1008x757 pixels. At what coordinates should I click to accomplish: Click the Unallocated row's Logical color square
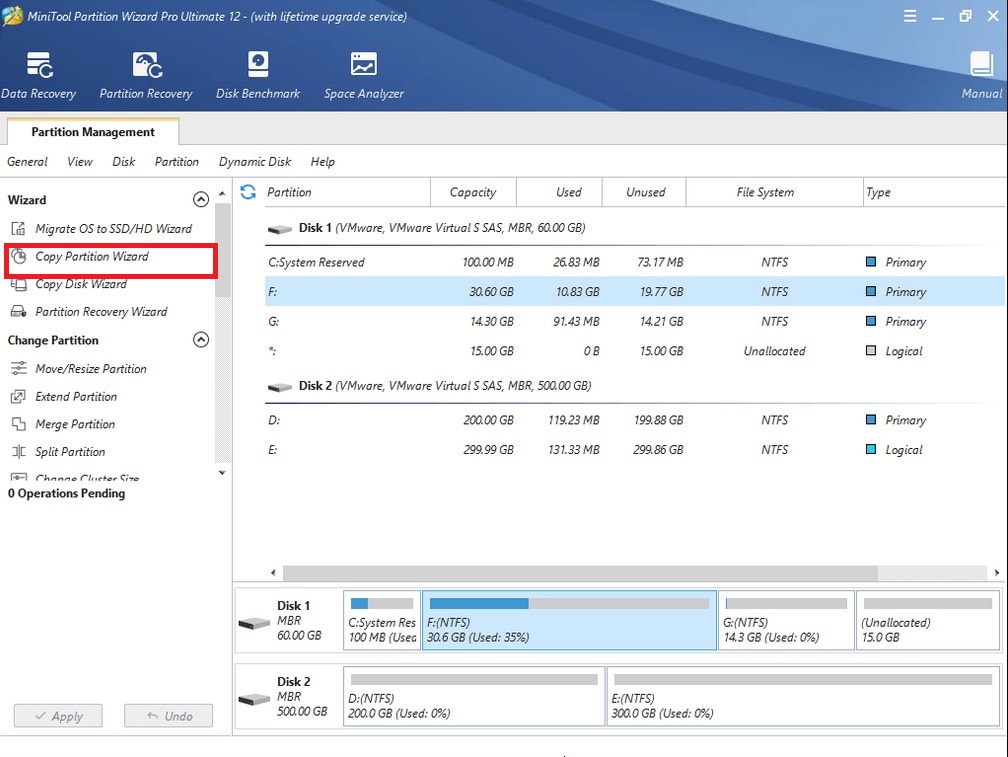pos(871,350)
